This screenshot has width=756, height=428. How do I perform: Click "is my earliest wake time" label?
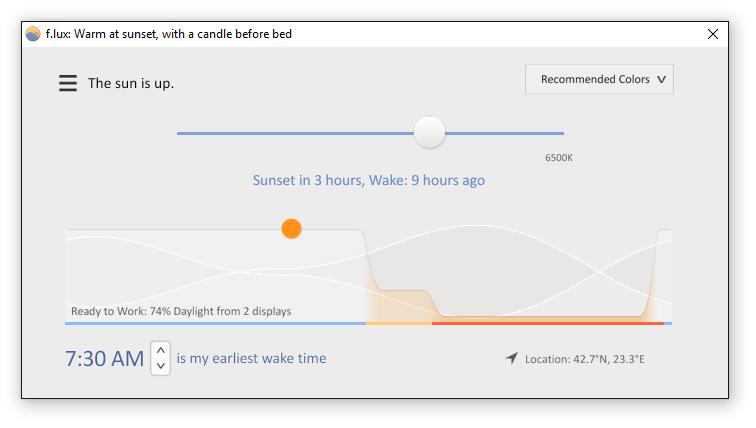[251, 358]
